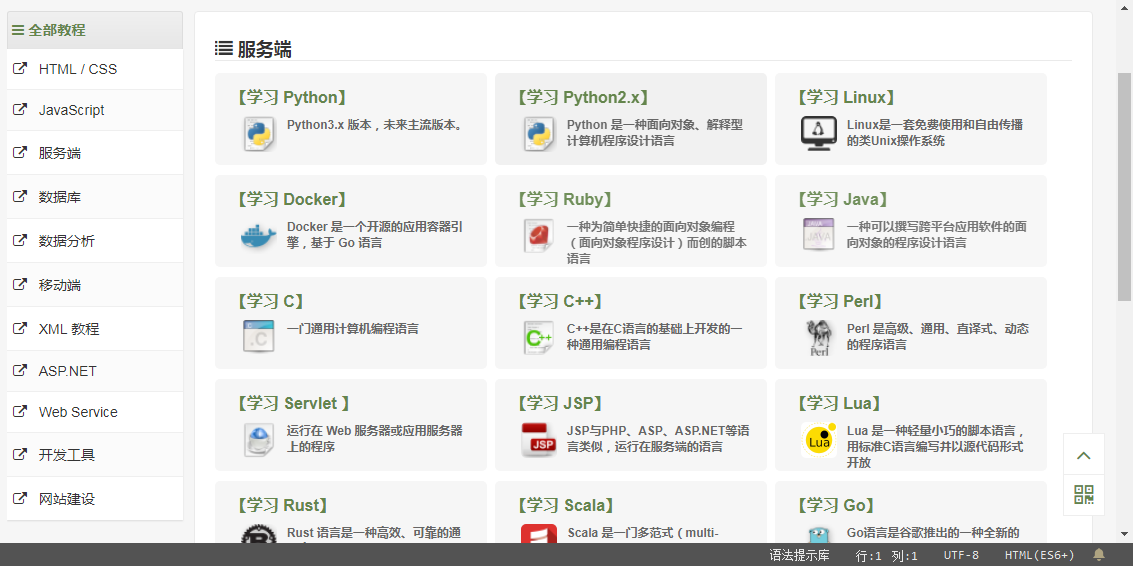This screenshot has width=1133, height=566.
Task: Click the external-link icon beside HTML / CSS
Action: (x=20, y=69)
